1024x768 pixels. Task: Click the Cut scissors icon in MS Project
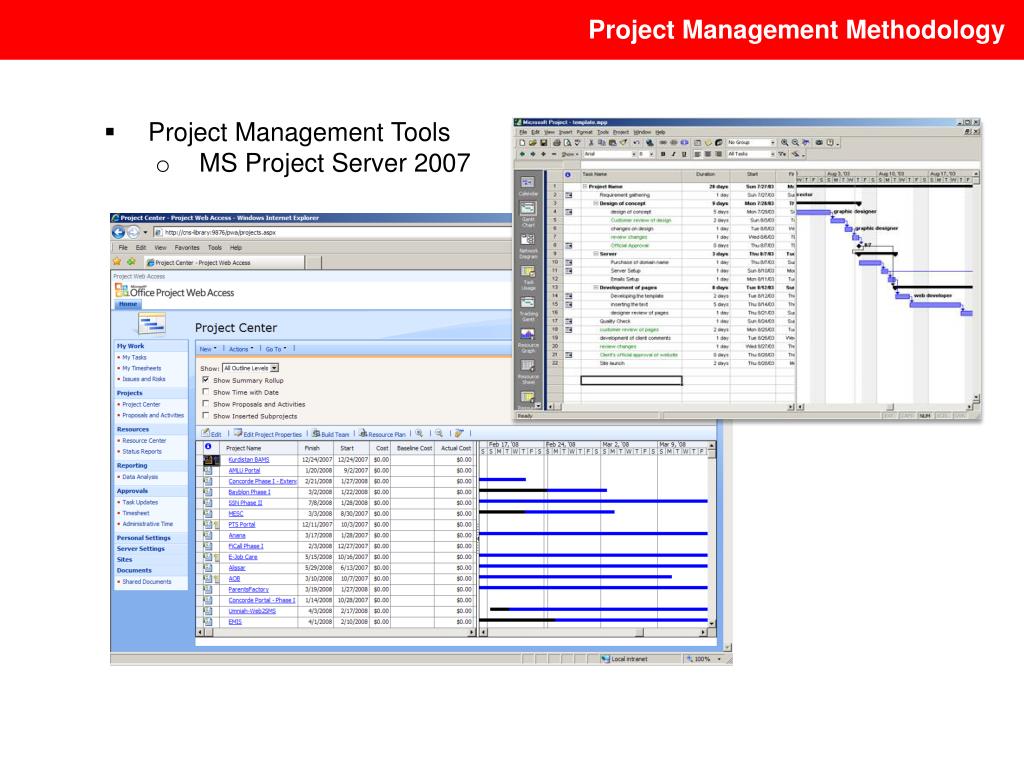591,142
